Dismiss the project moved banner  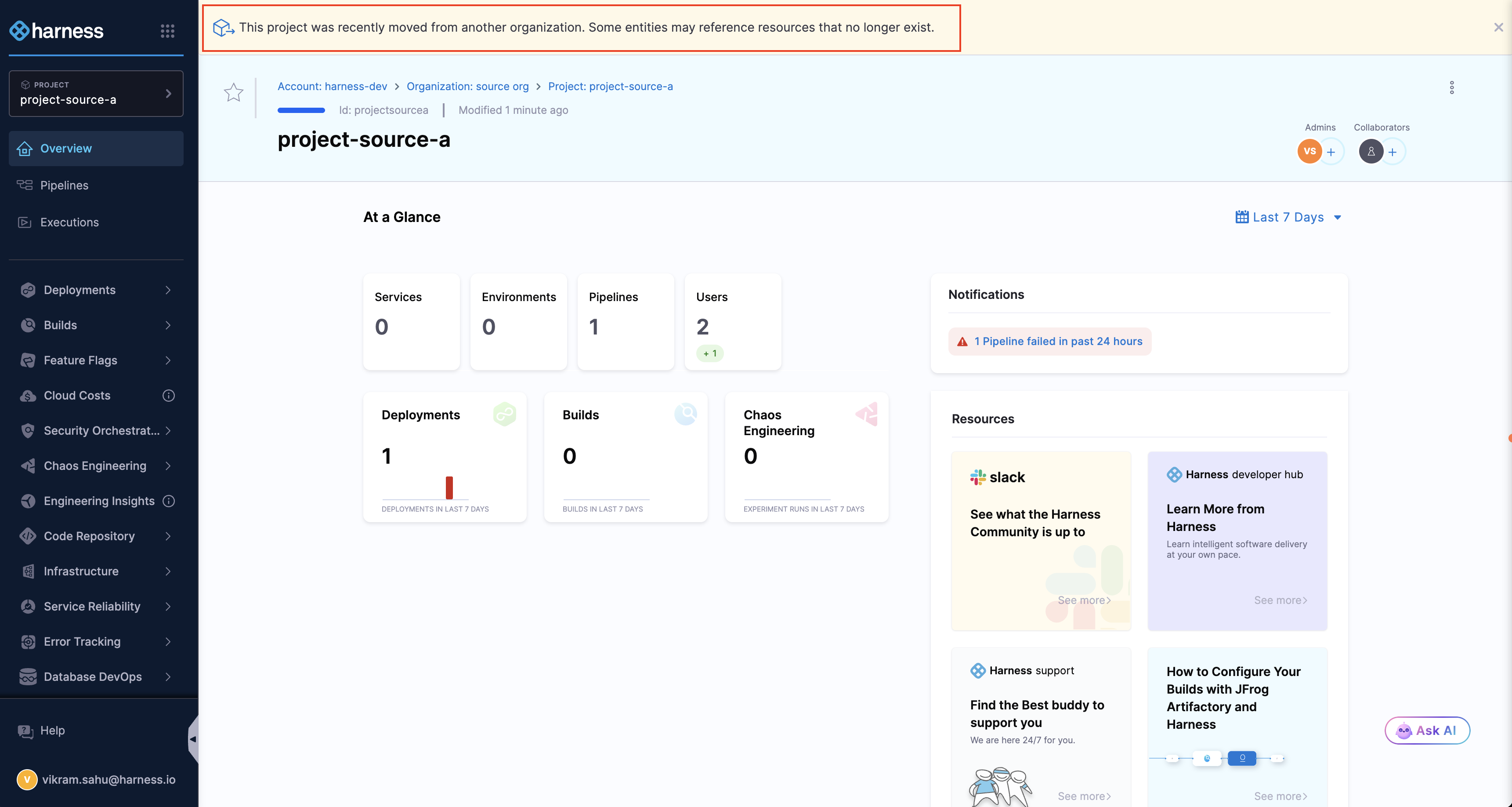[1498, 28]
